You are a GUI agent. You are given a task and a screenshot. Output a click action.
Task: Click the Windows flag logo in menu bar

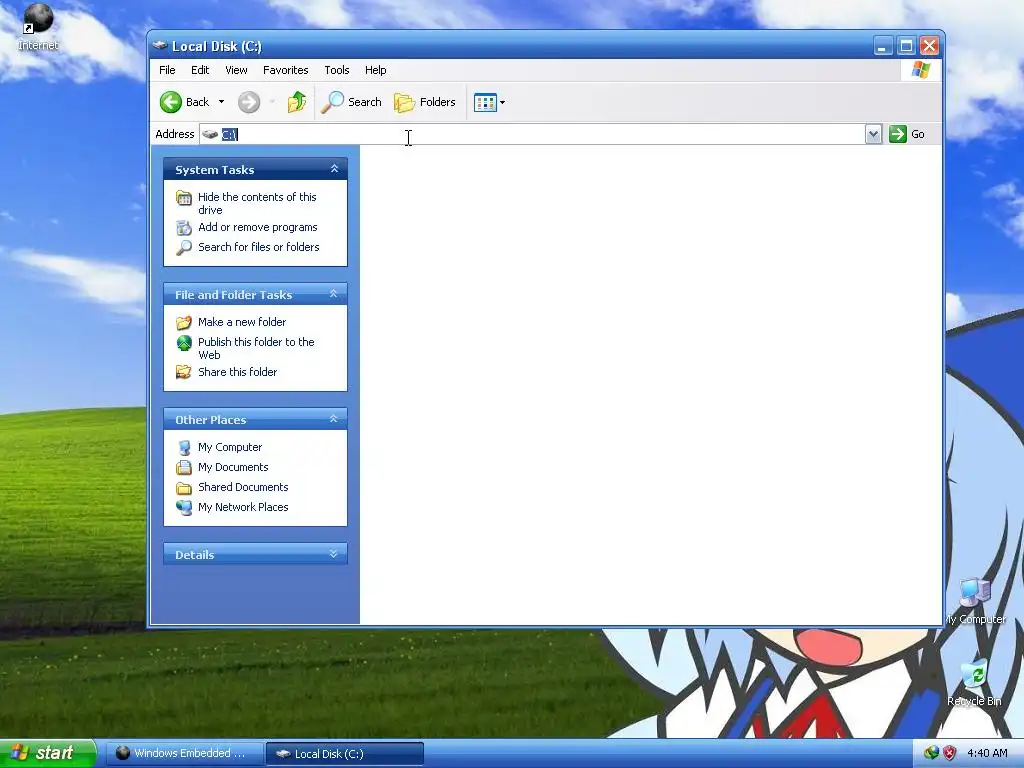[x=921, y=70]
